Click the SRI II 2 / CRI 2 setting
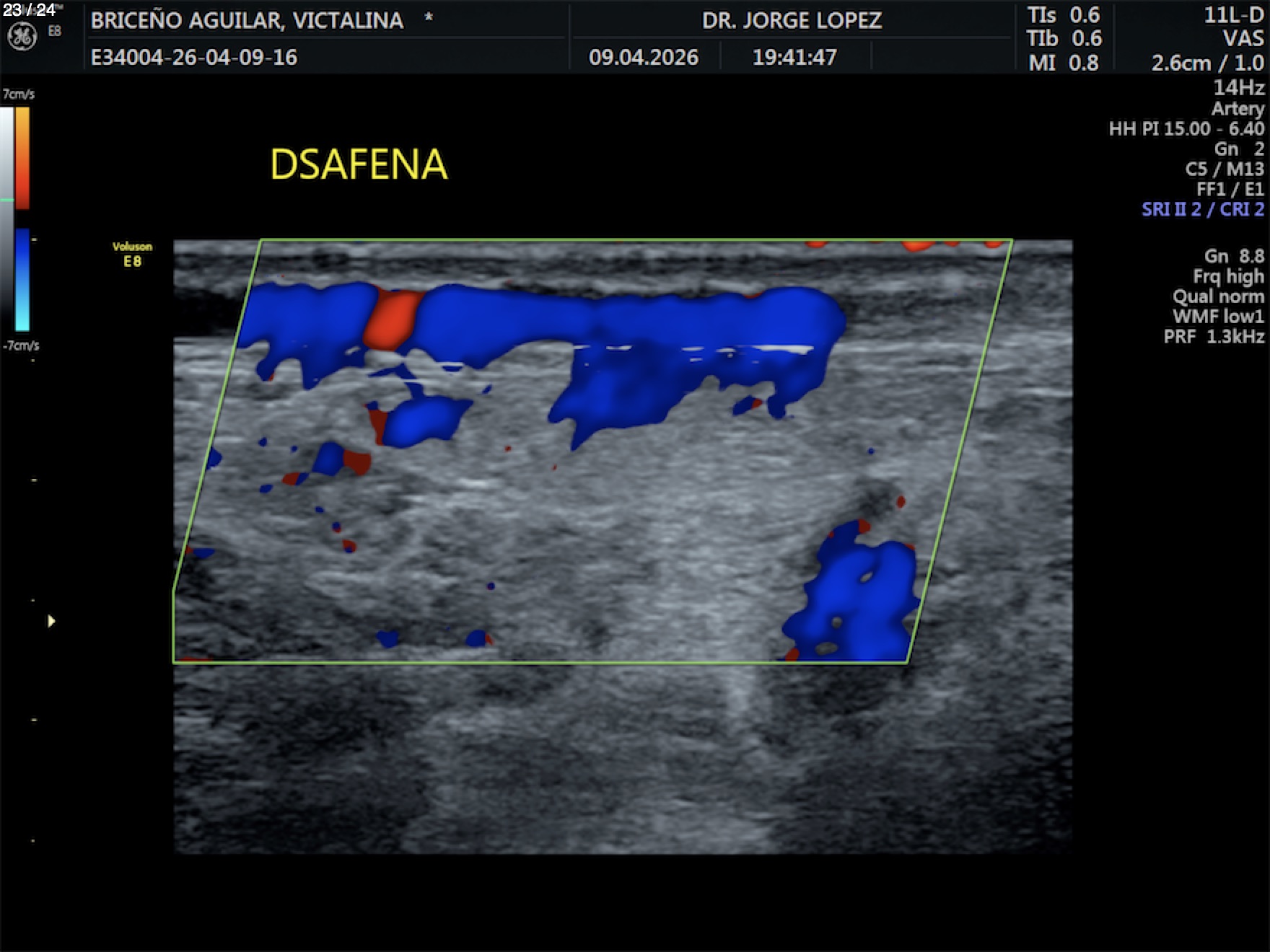The width and height of the screenshot is (1270, 952). tap(1202, 209)
